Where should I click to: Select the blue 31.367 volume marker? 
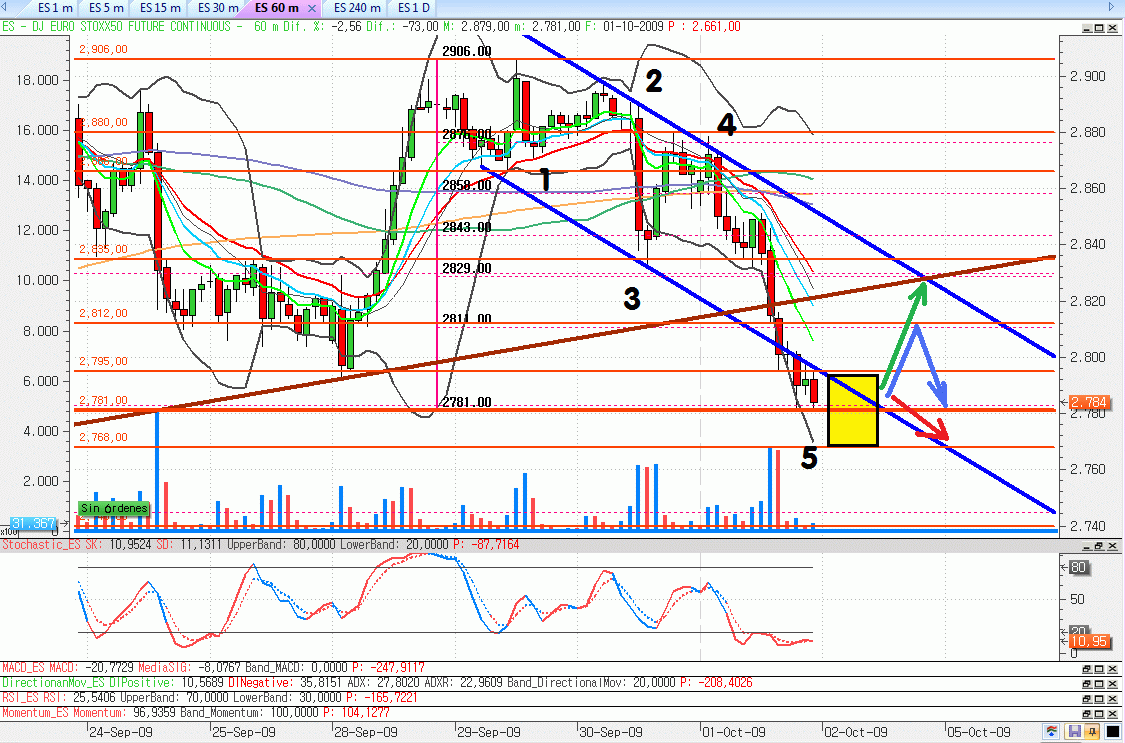pyautogui.click(x=33, y=524)
